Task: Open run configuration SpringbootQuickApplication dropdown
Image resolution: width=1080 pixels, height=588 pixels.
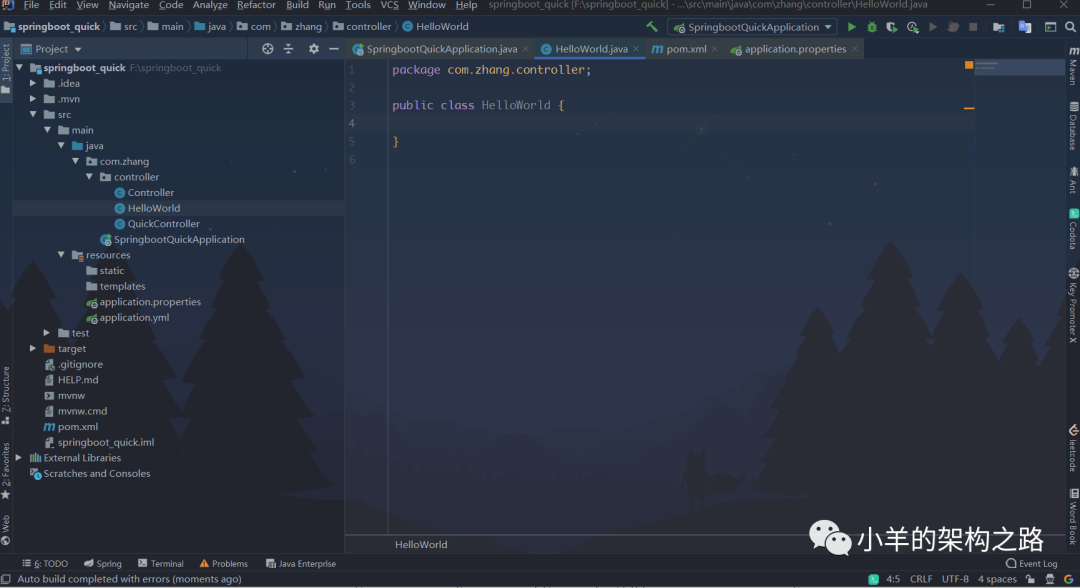Action: coord(753,27)
